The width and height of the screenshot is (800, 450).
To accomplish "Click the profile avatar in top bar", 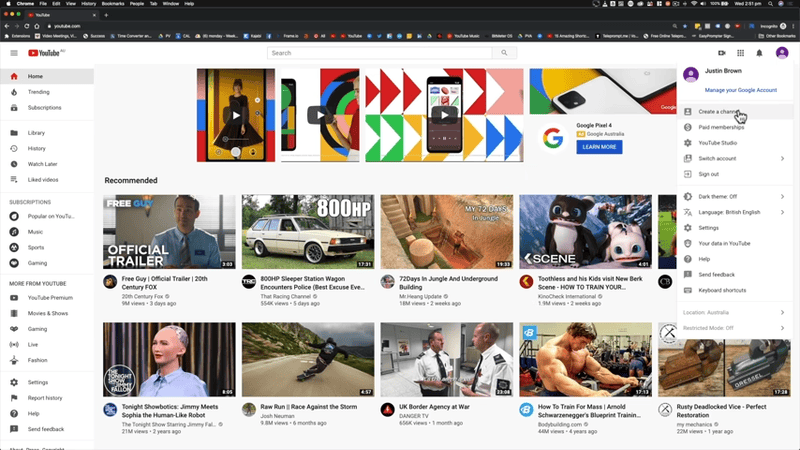I will (x=781, y=53).
